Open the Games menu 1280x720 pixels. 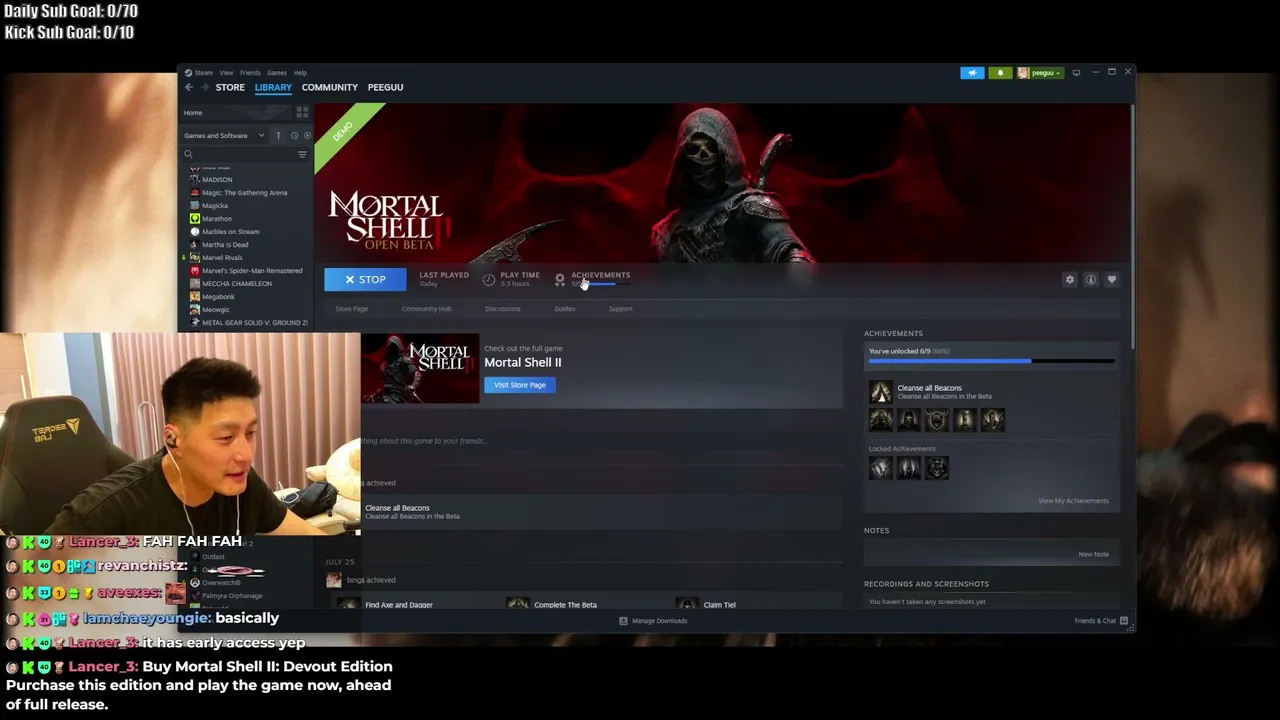coord(277,73)
